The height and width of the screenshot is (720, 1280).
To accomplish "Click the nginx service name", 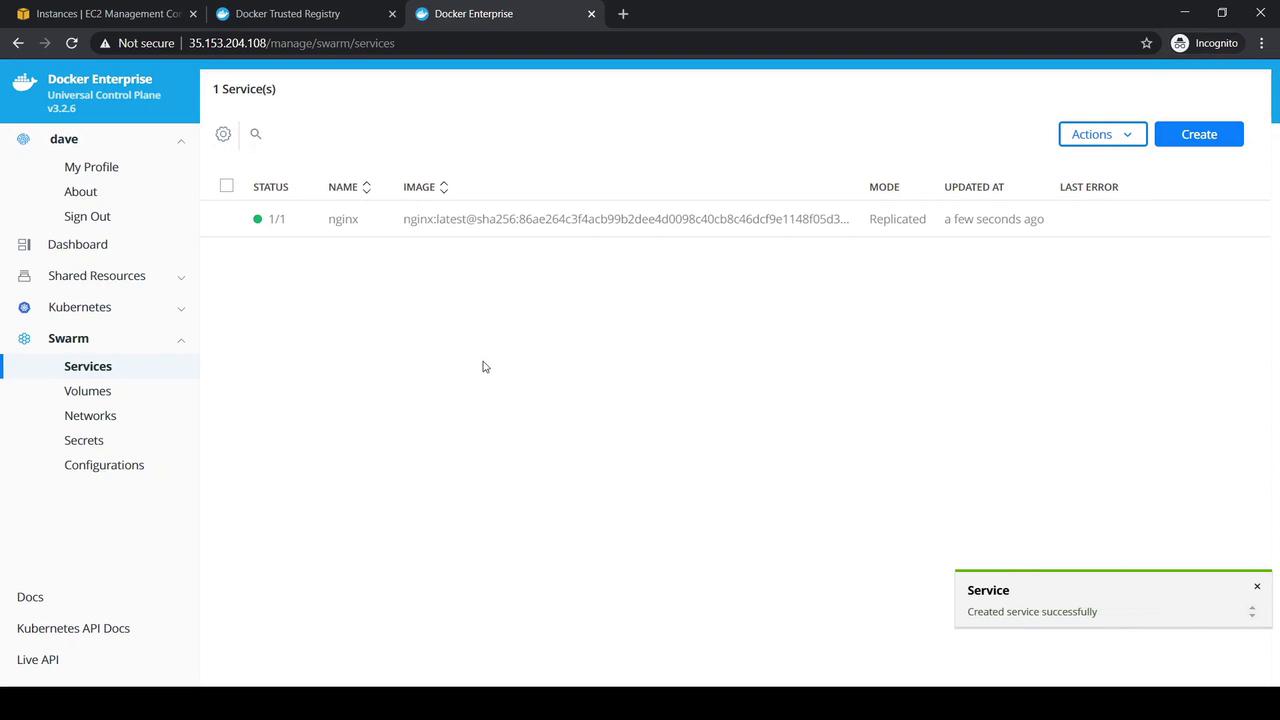I will (343, 219).
